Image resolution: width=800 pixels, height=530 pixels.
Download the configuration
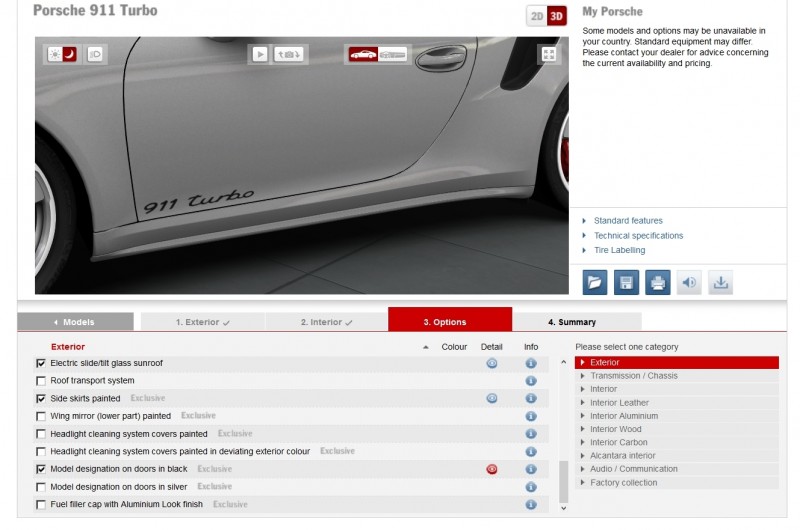[x=720, y=283]
